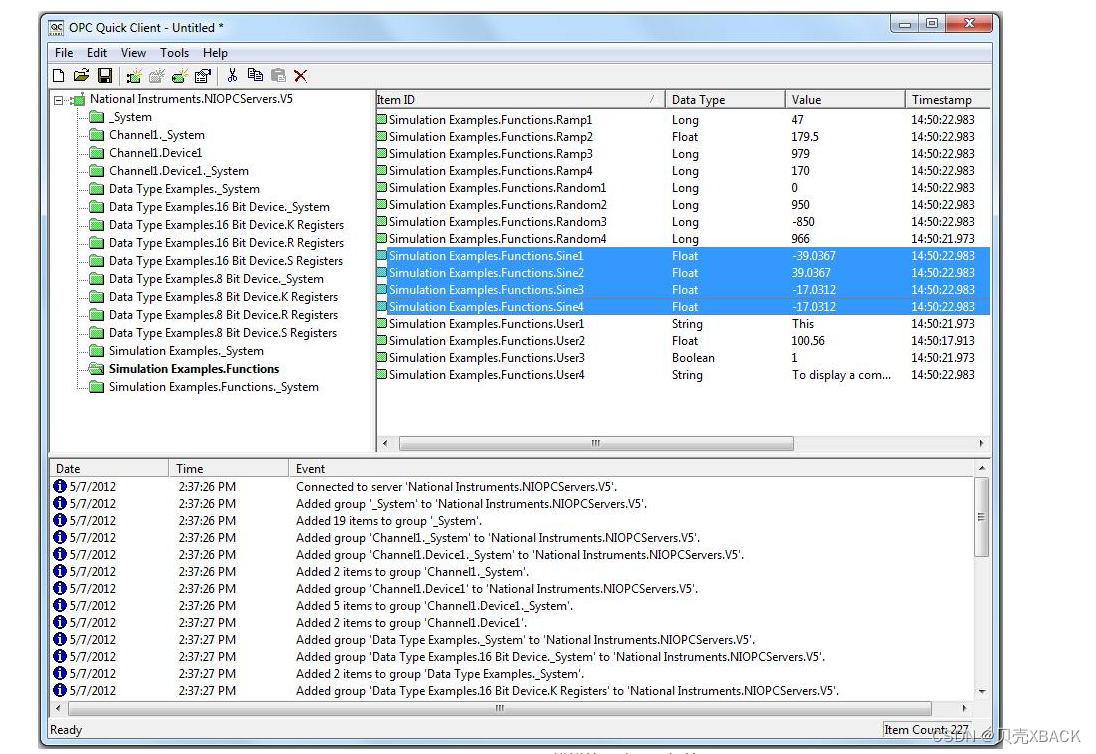This screenshot has width=1096, height=754.
Task: Click the item list scroll-right arrow
Action: pos(981,443)
